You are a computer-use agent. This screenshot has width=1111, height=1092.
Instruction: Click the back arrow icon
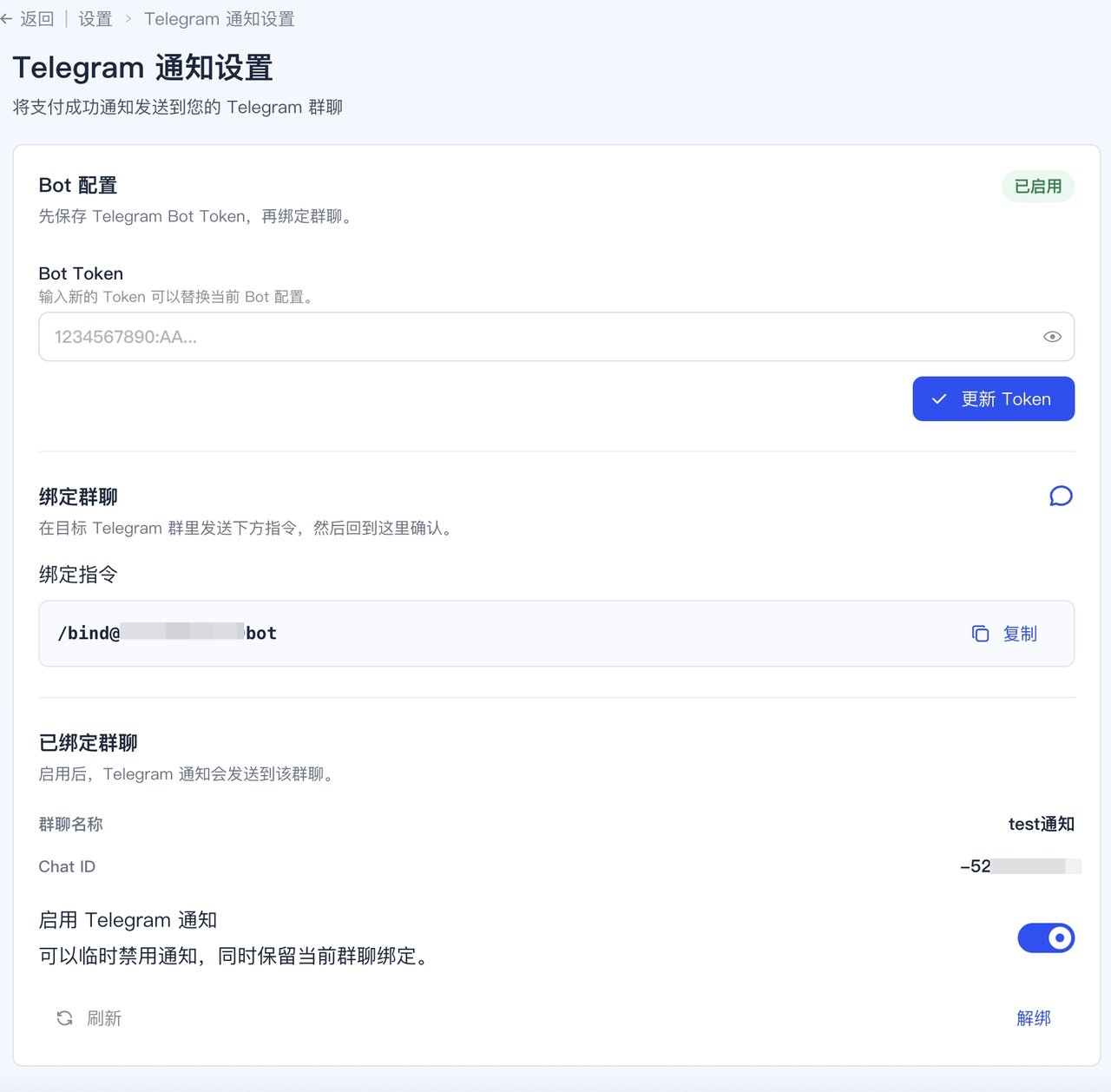[6, 19]
